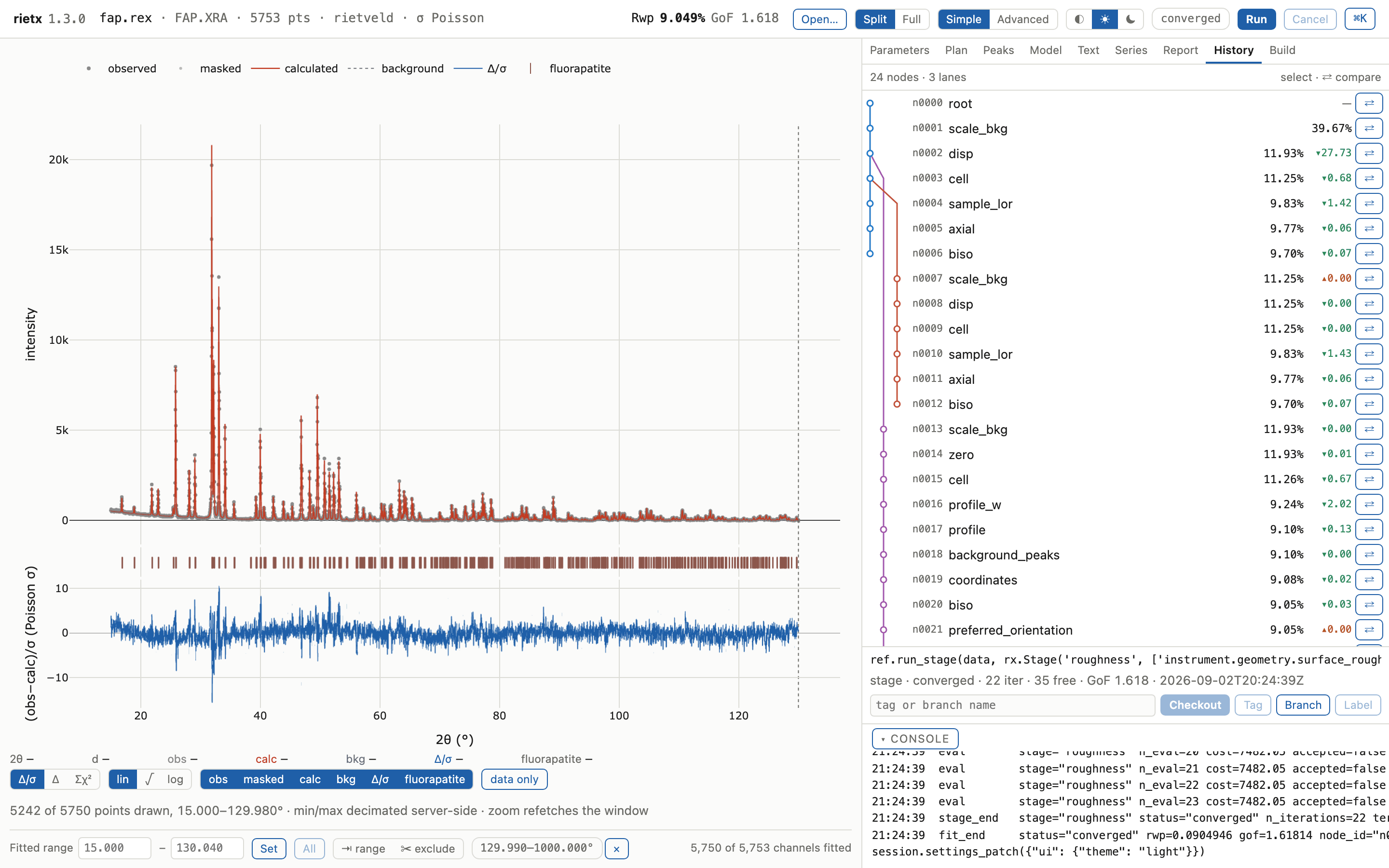Select light theme sun icon
The height and width of the screenshot is (868, 1389).
point(1104,19)
